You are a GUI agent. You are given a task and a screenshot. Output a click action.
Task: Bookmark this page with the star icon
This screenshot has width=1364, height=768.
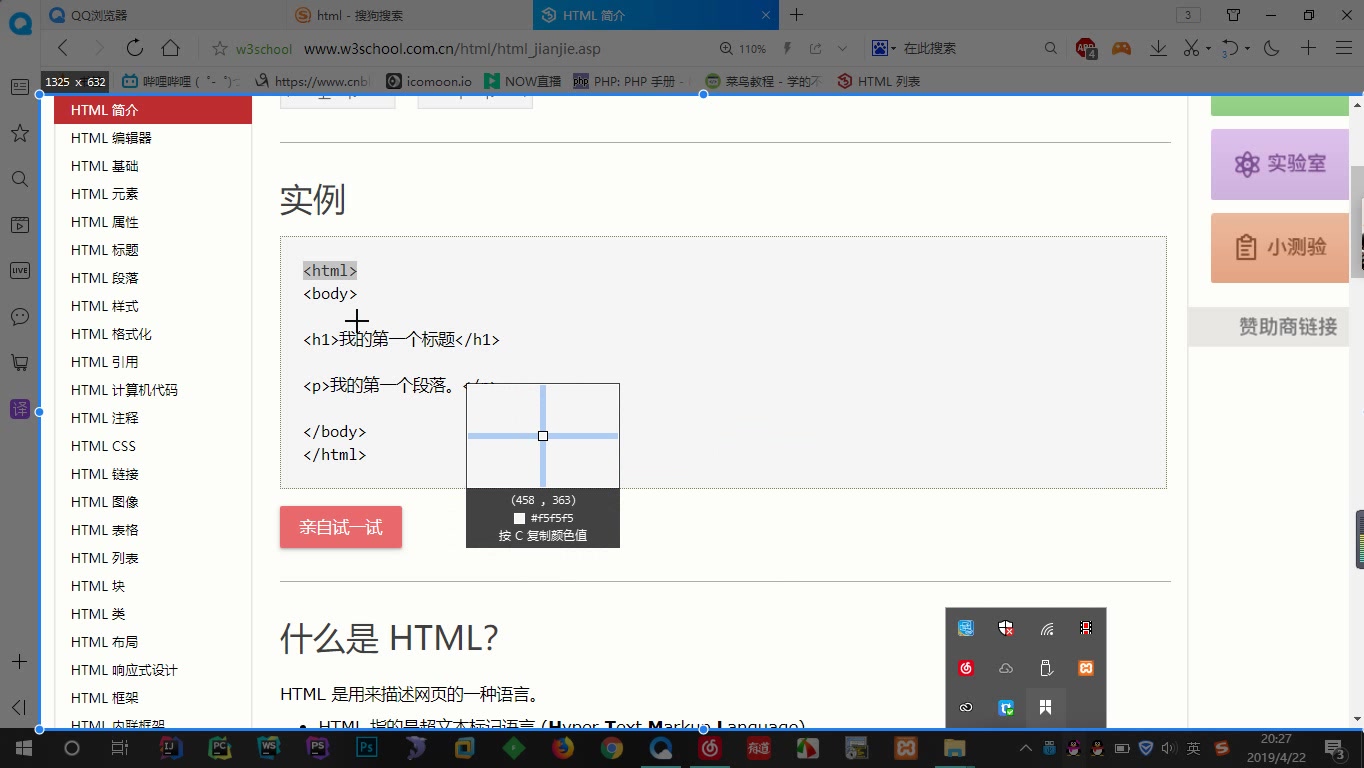click(x=220, y=48)
